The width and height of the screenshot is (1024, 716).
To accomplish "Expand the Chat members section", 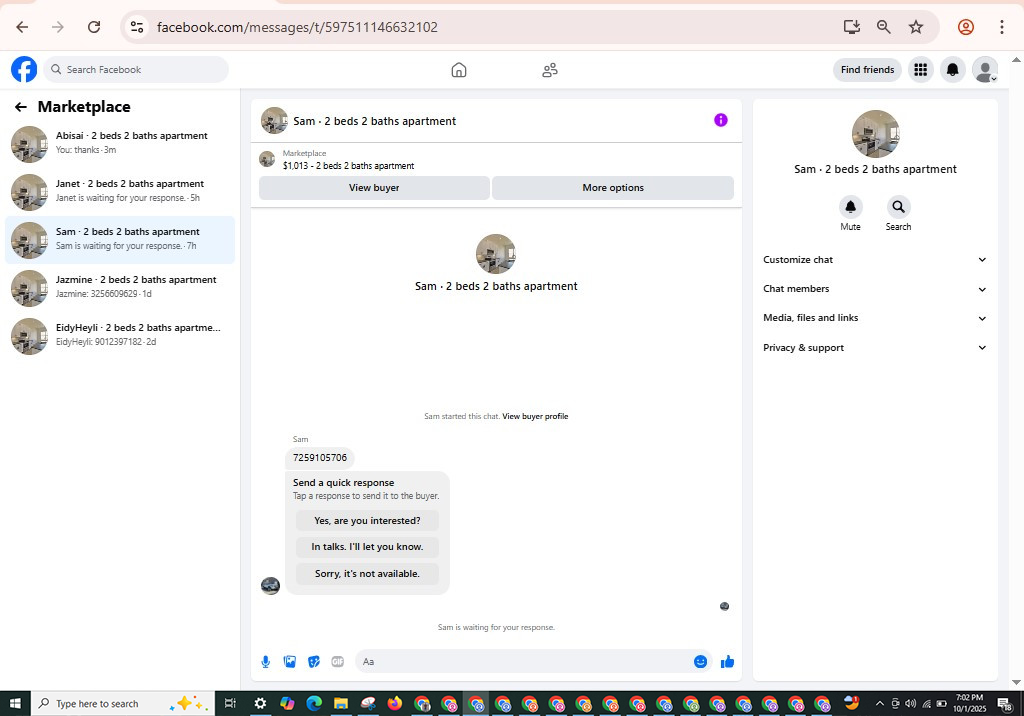I will pyautogui.click(x=875, y=289).
